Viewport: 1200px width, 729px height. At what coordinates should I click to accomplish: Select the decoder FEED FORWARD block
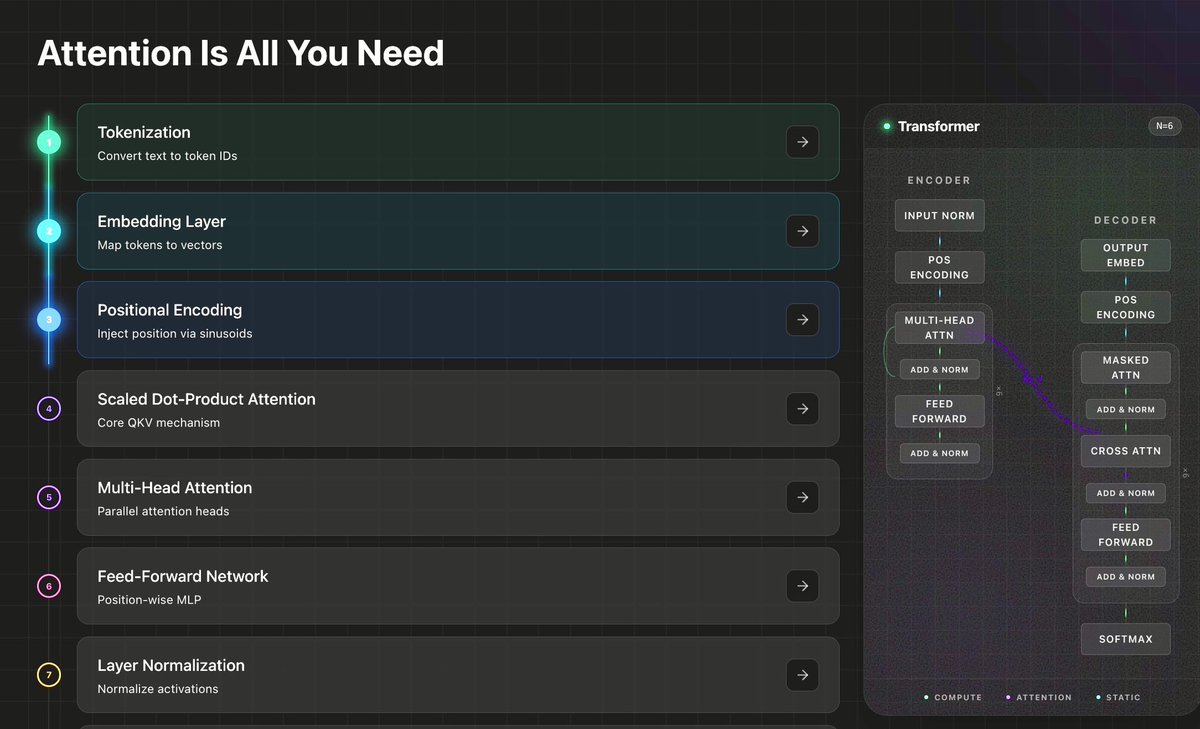tap(1126, 535)
